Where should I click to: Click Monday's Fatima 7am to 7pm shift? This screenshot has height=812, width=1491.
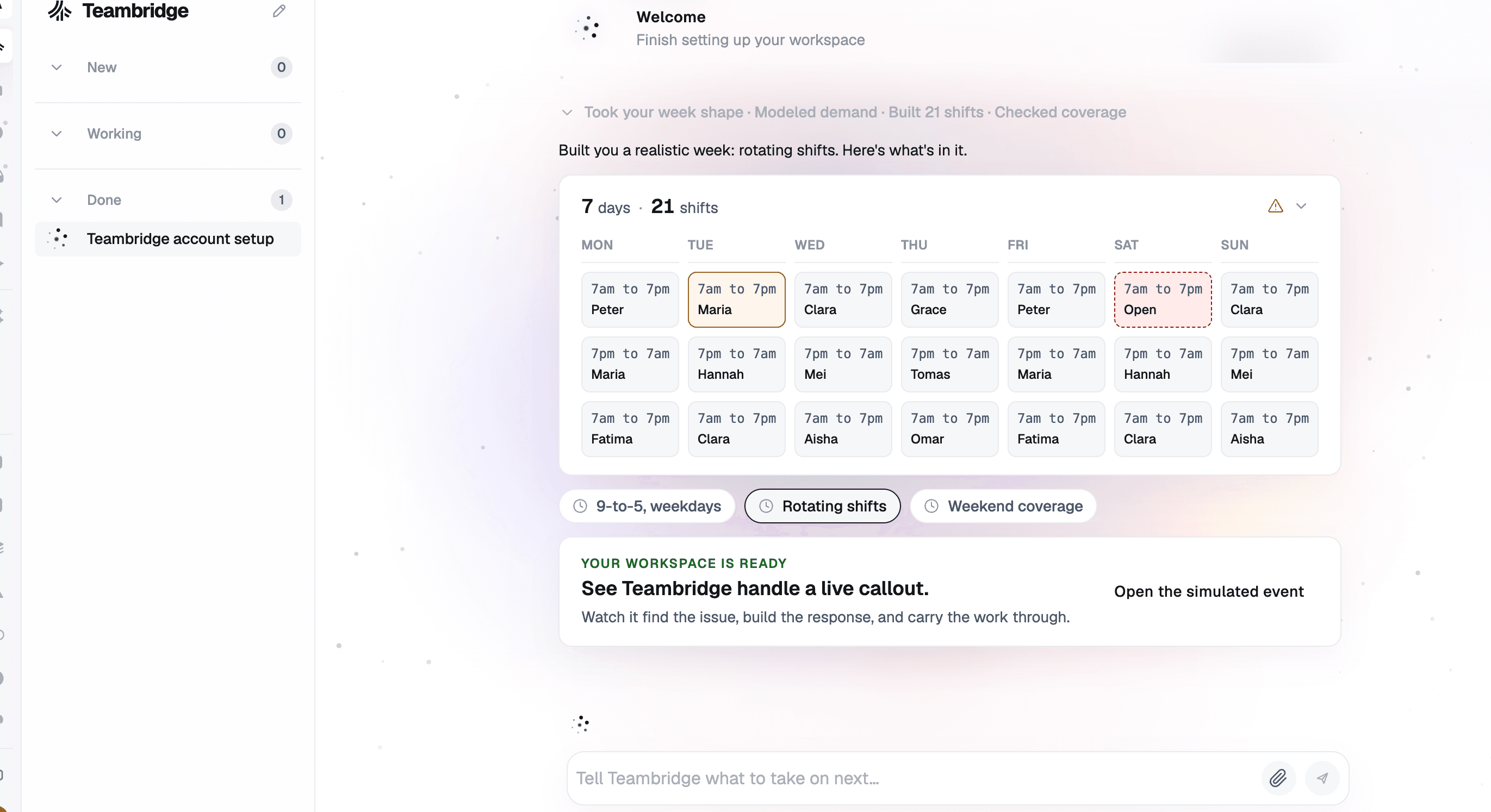point(630,429)
